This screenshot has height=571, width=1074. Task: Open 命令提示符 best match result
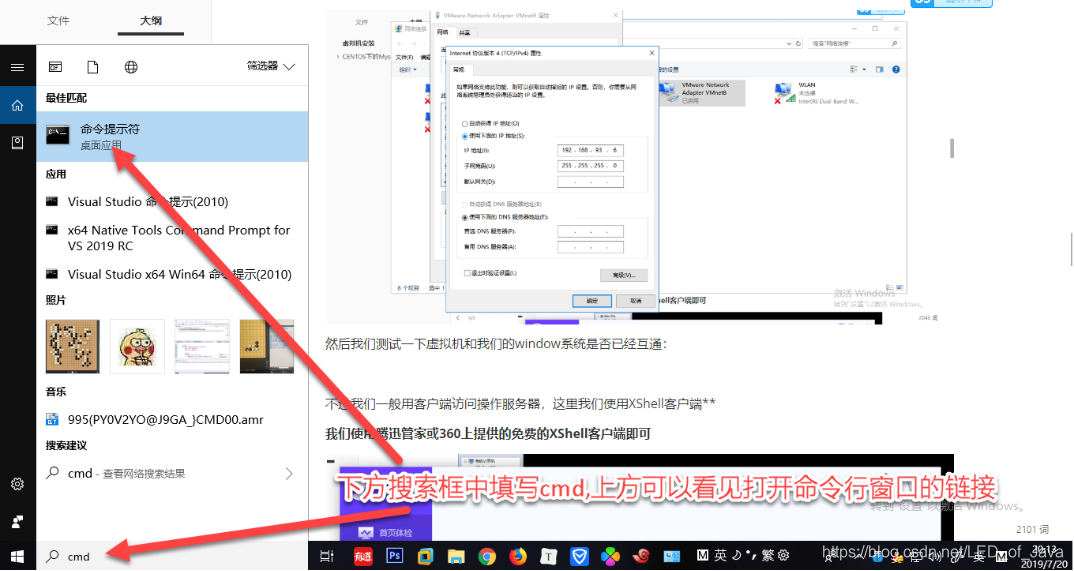click(x=172, y=136)
